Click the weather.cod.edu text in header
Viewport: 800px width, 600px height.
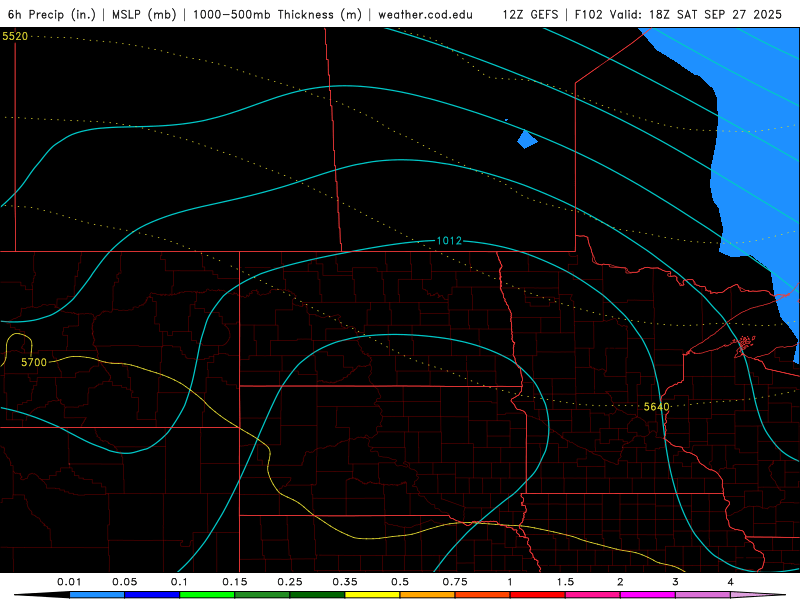tap(426, 14)
